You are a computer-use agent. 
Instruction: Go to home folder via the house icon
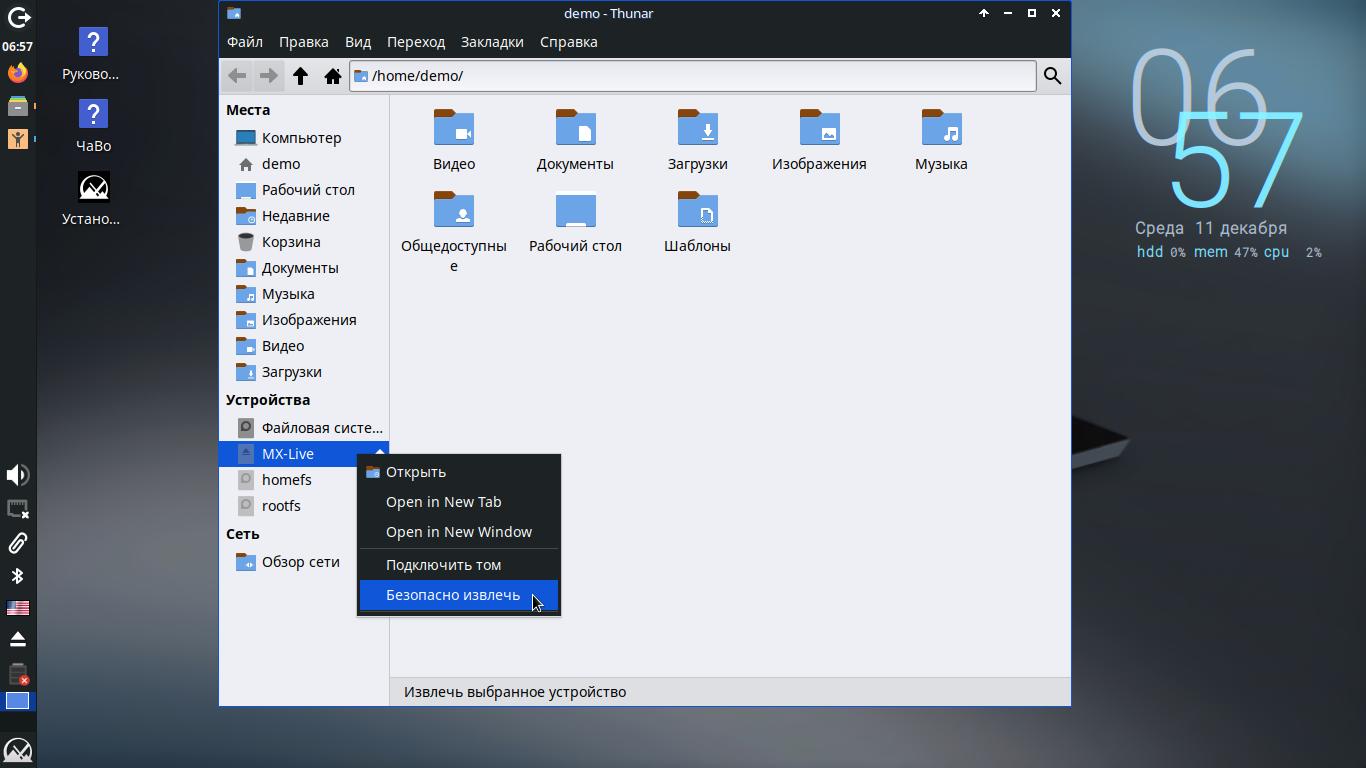pos(332,76)
